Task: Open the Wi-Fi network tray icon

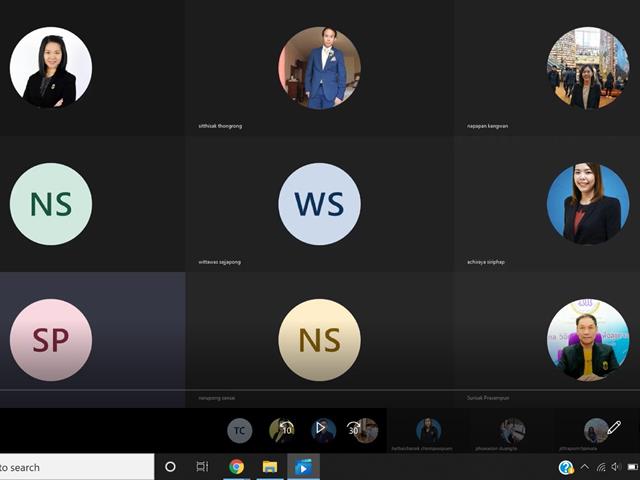Action: 600,467
